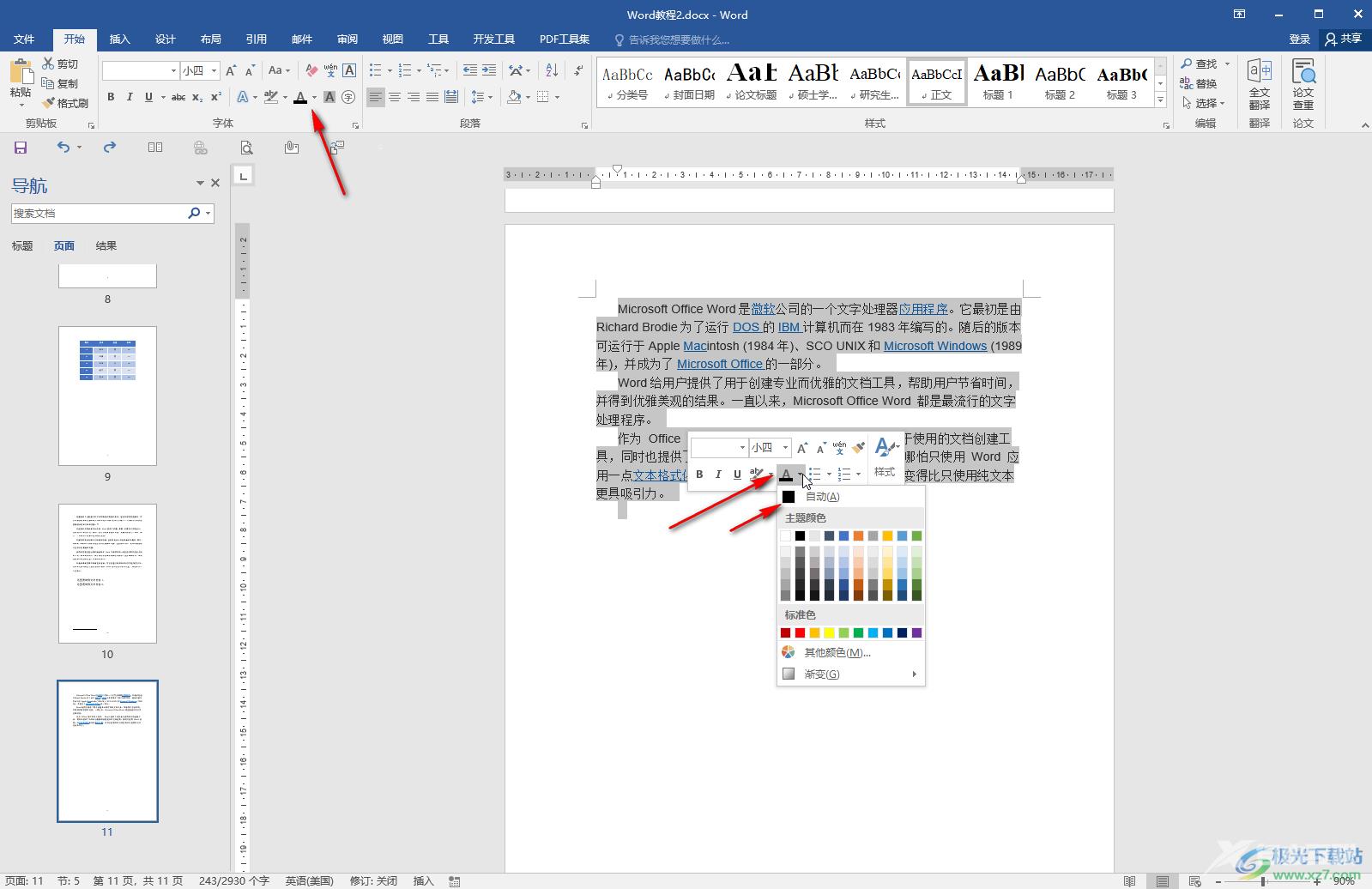This screenshot has height=889, width=1372.
Task: Toggle Bold in the ribbon font group
Action: point(111,97)
